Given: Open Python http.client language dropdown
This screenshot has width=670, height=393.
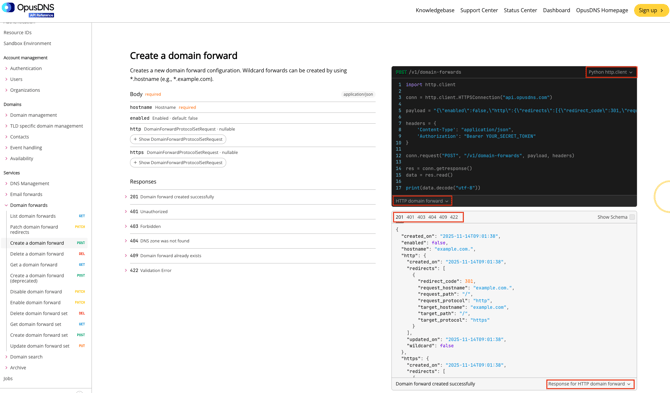Looking at the screenshot, I should [611, 72].
